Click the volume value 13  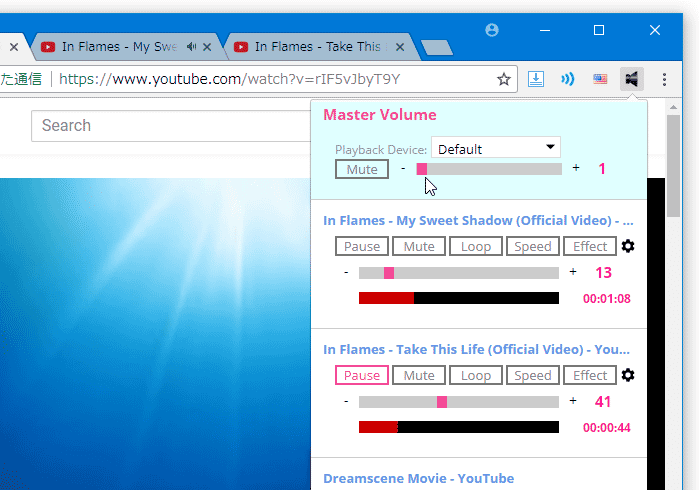604,273
